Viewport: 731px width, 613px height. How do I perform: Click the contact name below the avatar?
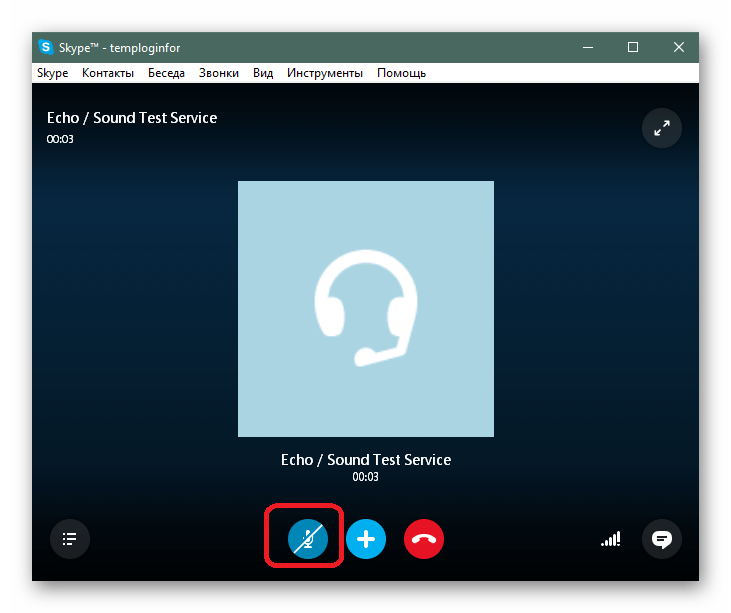coord(366,460)
